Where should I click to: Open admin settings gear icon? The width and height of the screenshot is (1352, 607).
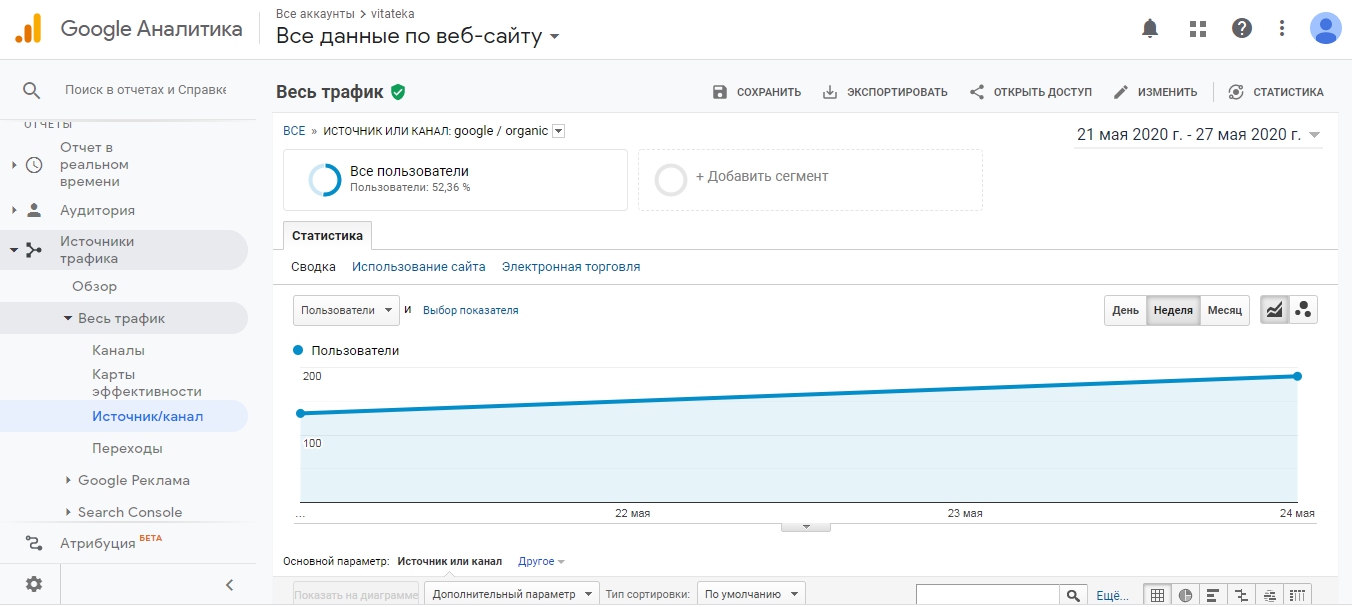click(34, 584)
